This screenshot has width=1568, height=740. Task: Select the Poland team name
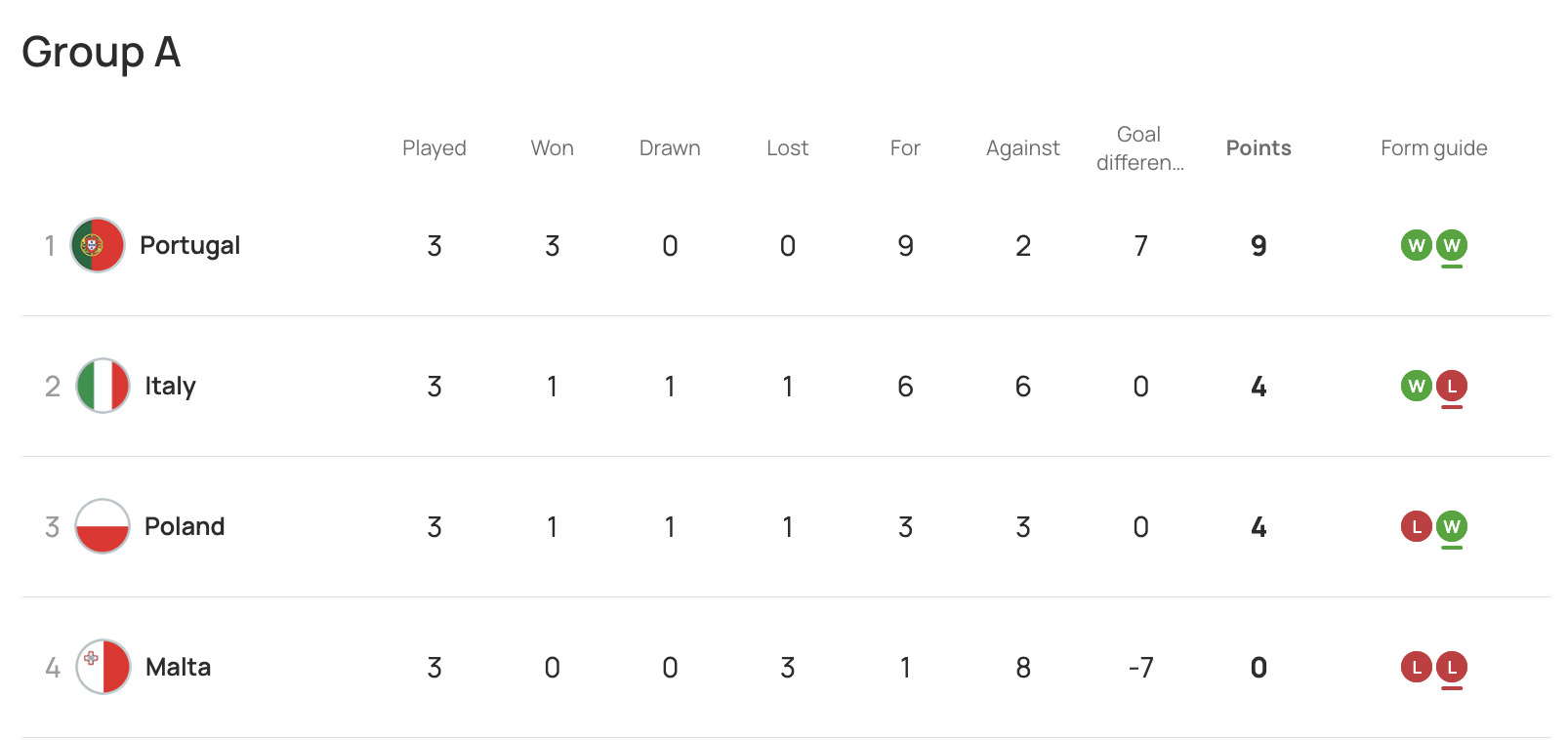[x=185, y=526]
